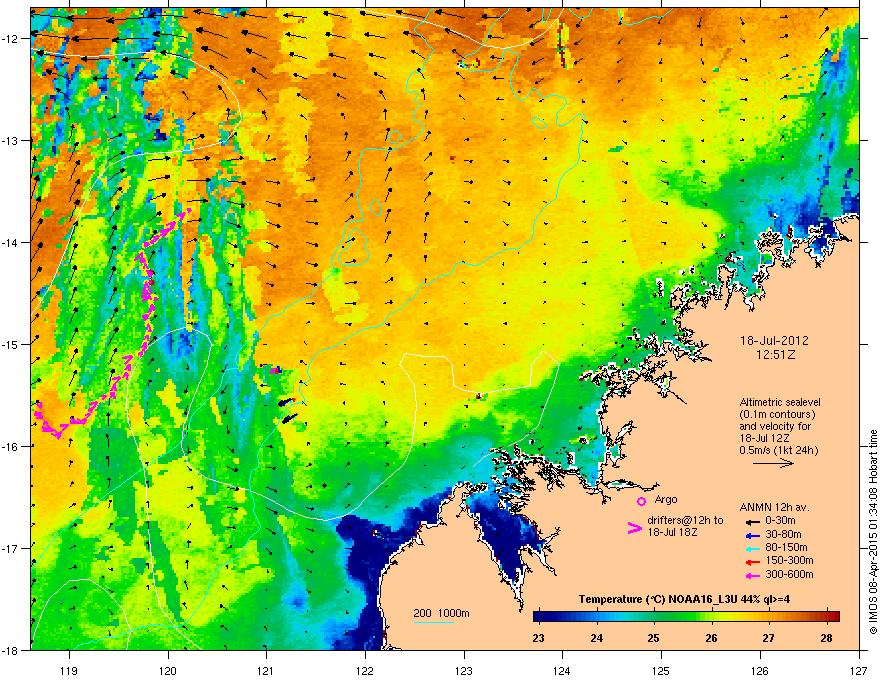Select the '12:51Z' time text
The width and height of the screenshot is (880, 680).
point(775,355)
